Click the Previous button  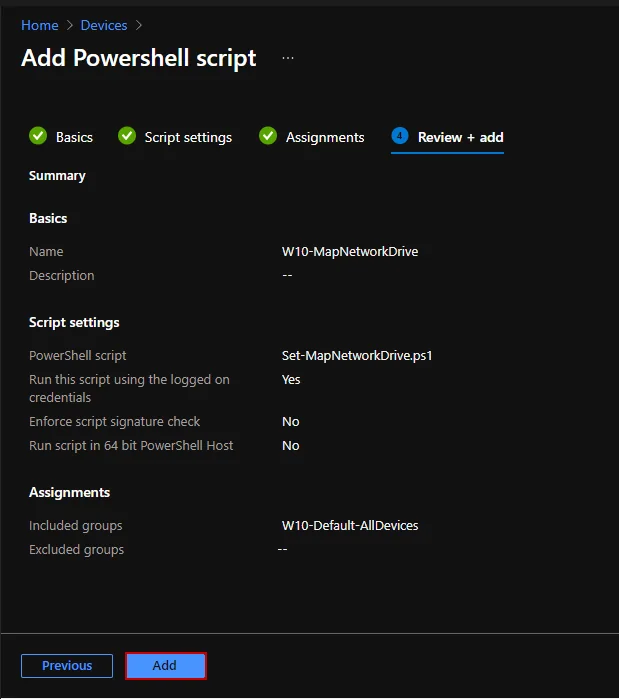[x=67, y=666]
